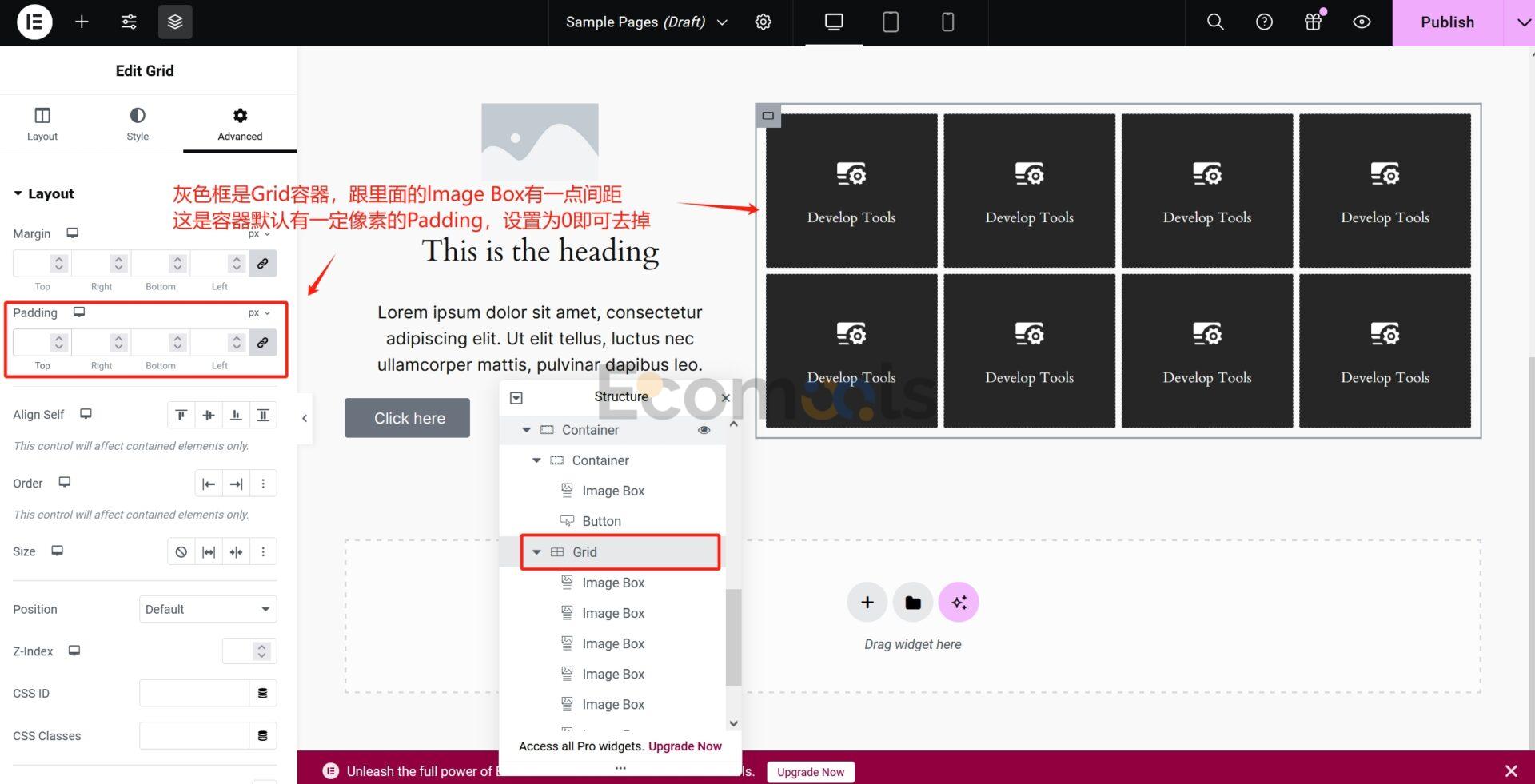Choose custom Size three-dots option

(x=263, y=552)
